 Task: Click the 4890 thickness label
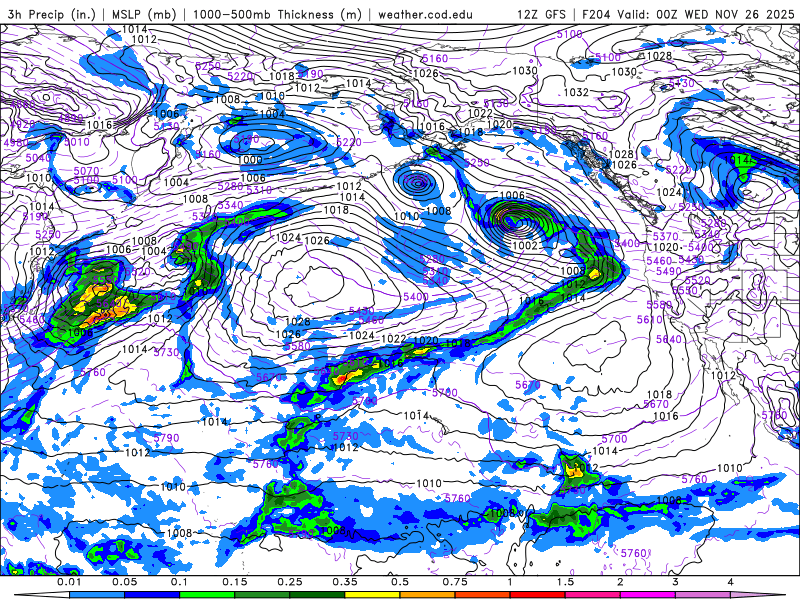click(x=70, y=118)
